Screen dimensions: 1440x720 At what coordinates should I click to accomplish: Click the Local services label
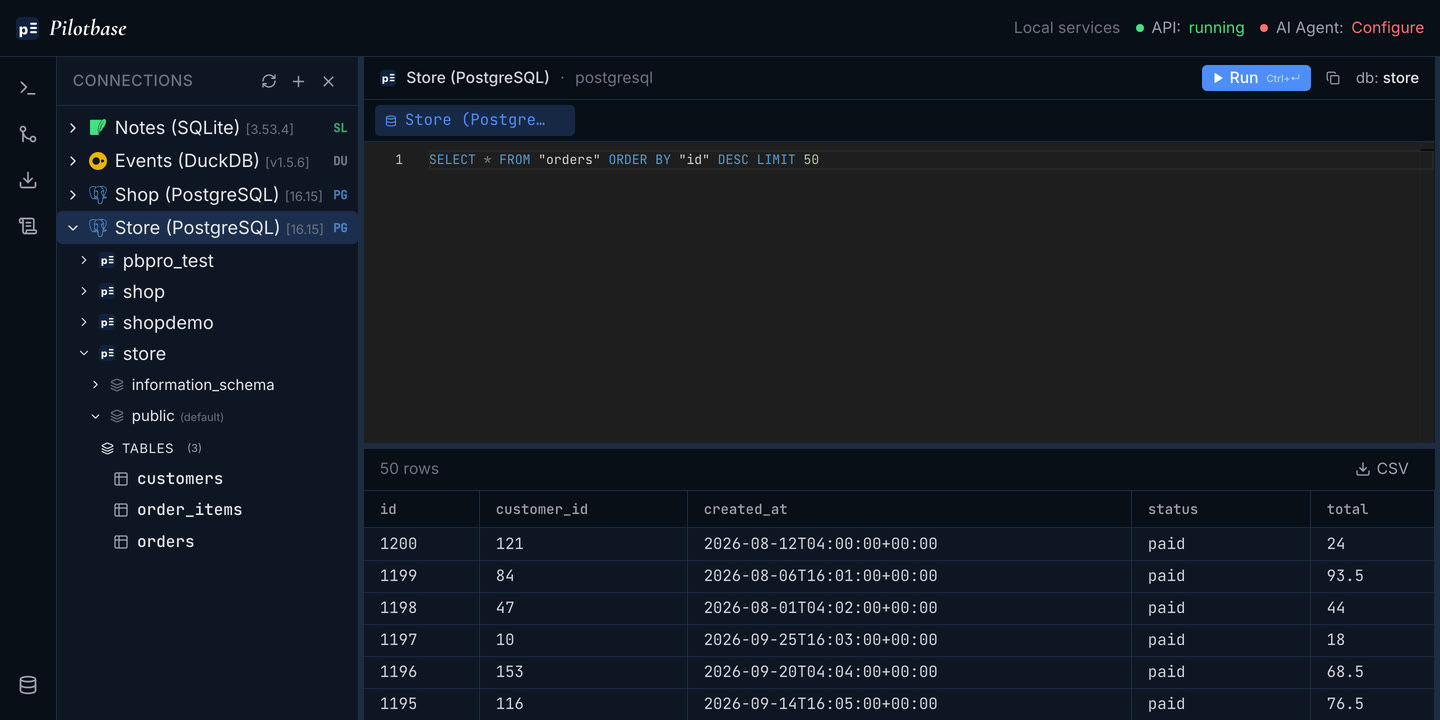[1066, 28]
